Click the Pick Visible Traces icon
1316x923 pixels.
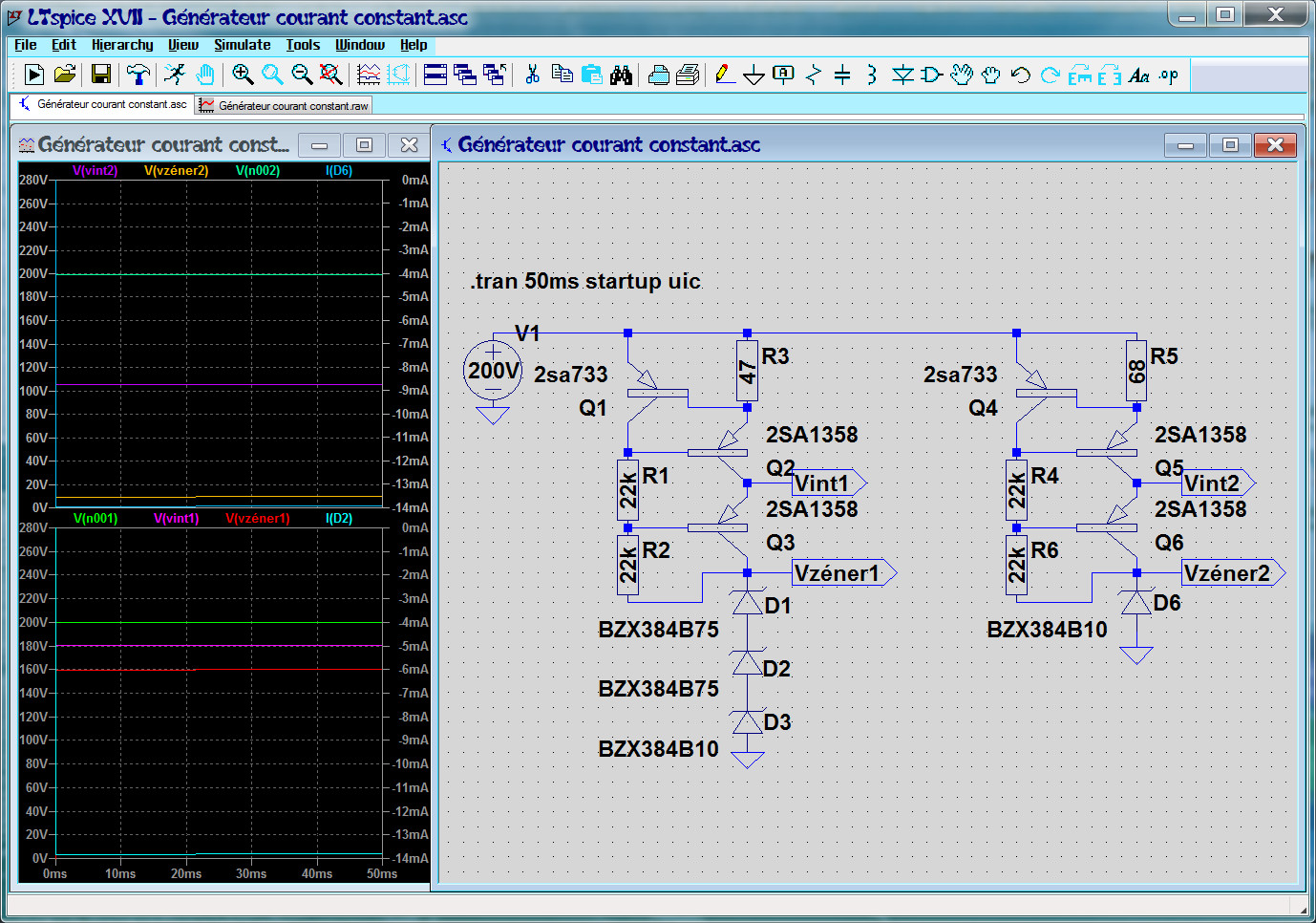point(368,75)
